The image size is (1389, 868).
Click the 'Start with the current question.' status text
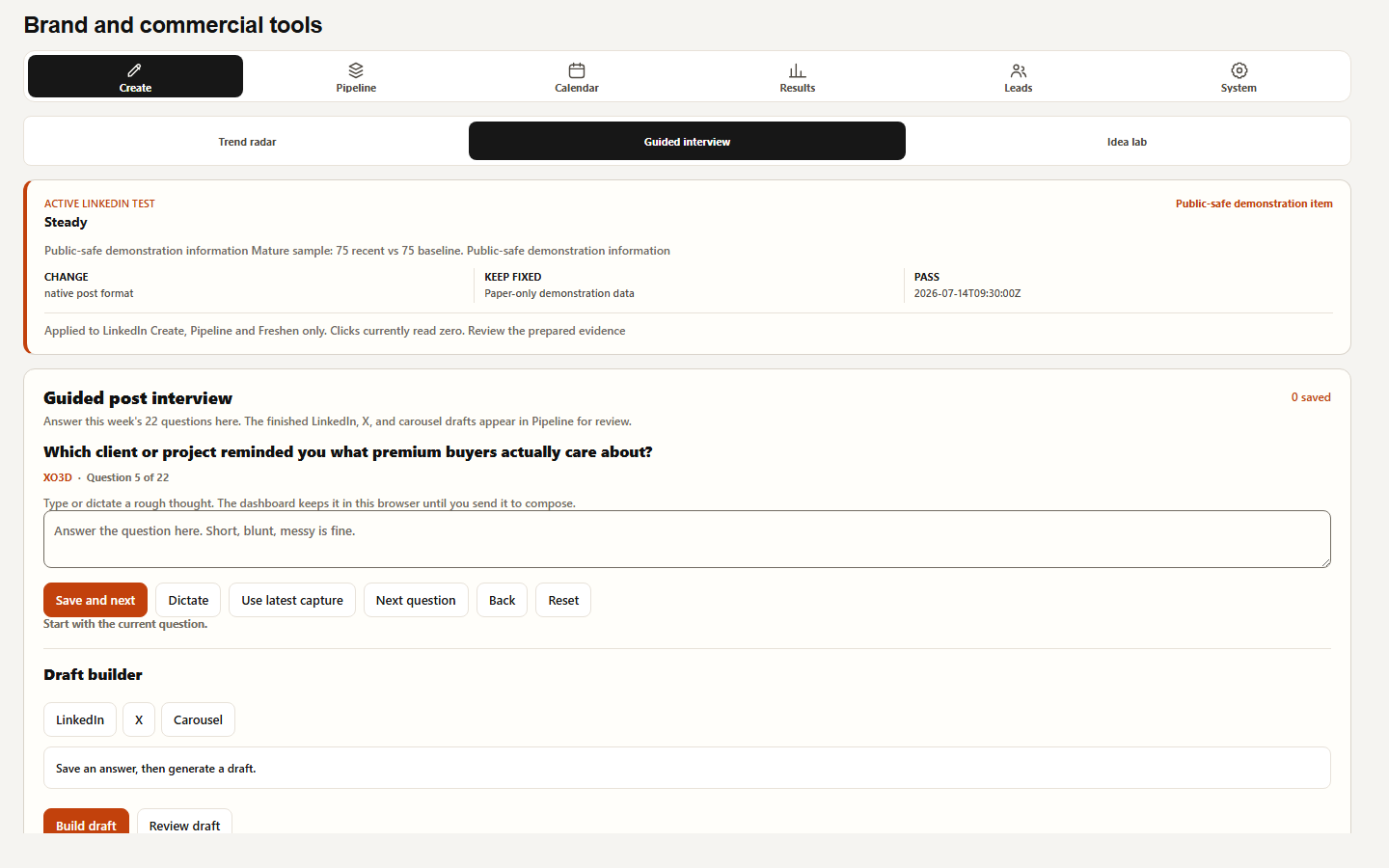(x=125, y=624)
